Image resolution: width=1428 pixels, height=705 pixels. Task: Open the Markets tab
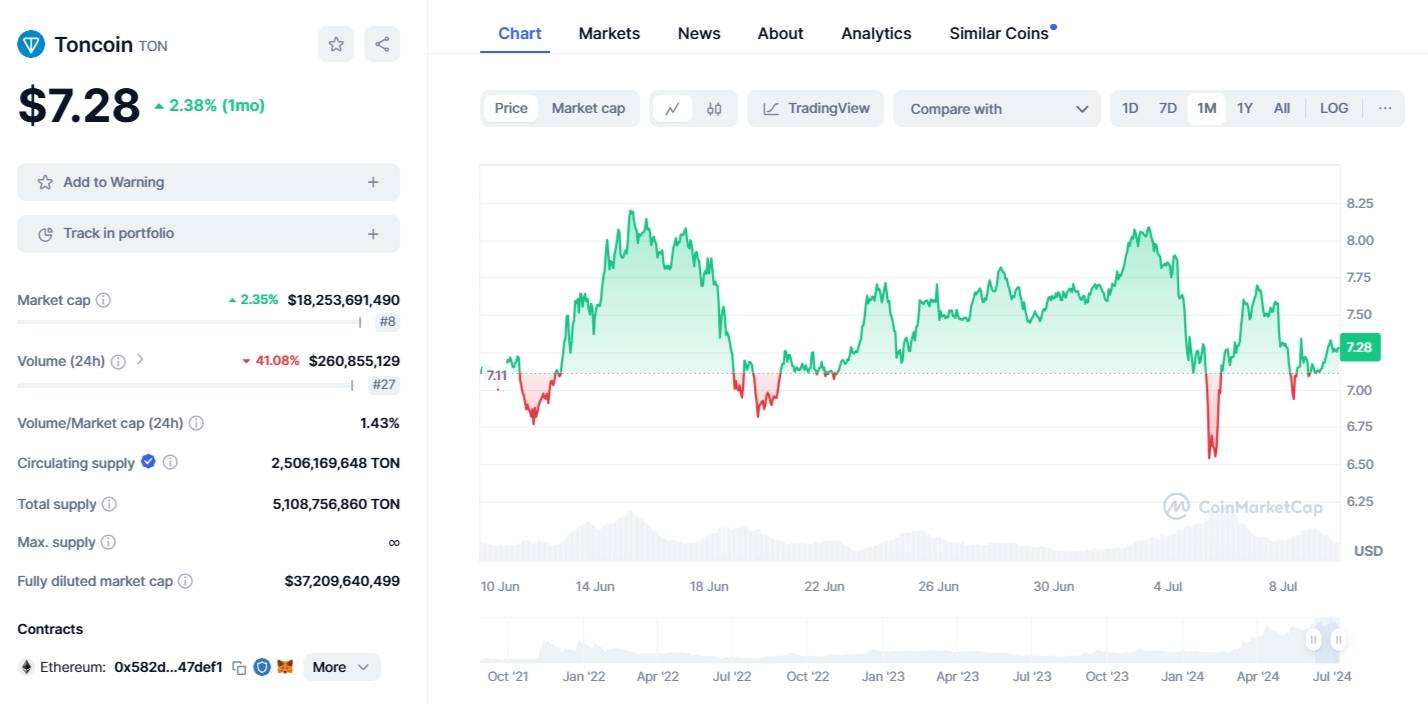[609, 33]
